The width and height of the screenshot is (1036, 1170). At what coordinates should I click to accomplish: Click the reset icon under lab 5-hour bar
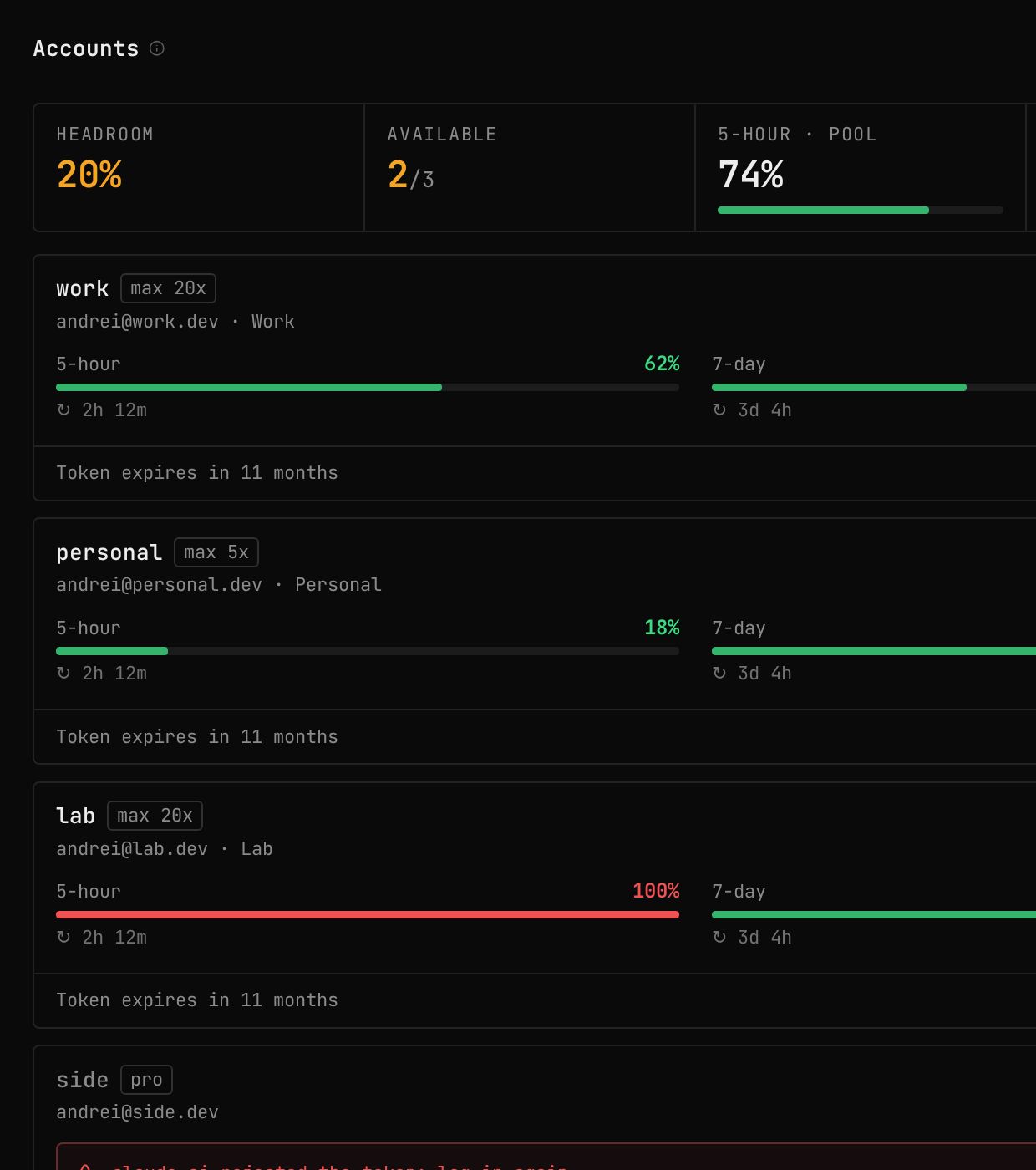pos(63,937)
